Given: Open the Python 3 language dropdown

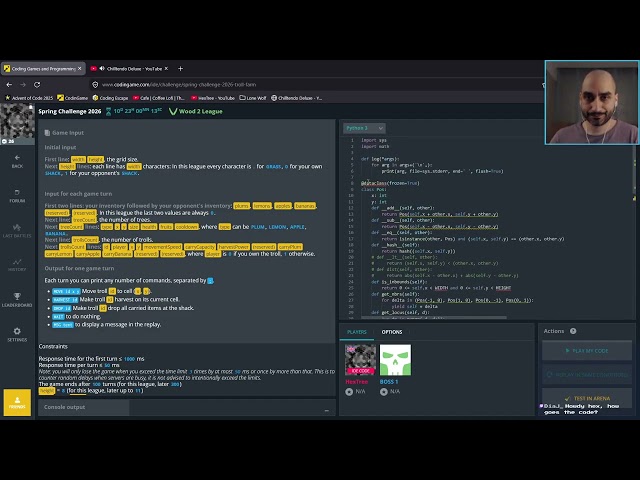Looking at the screenshot, I should [x=364, y=128].
